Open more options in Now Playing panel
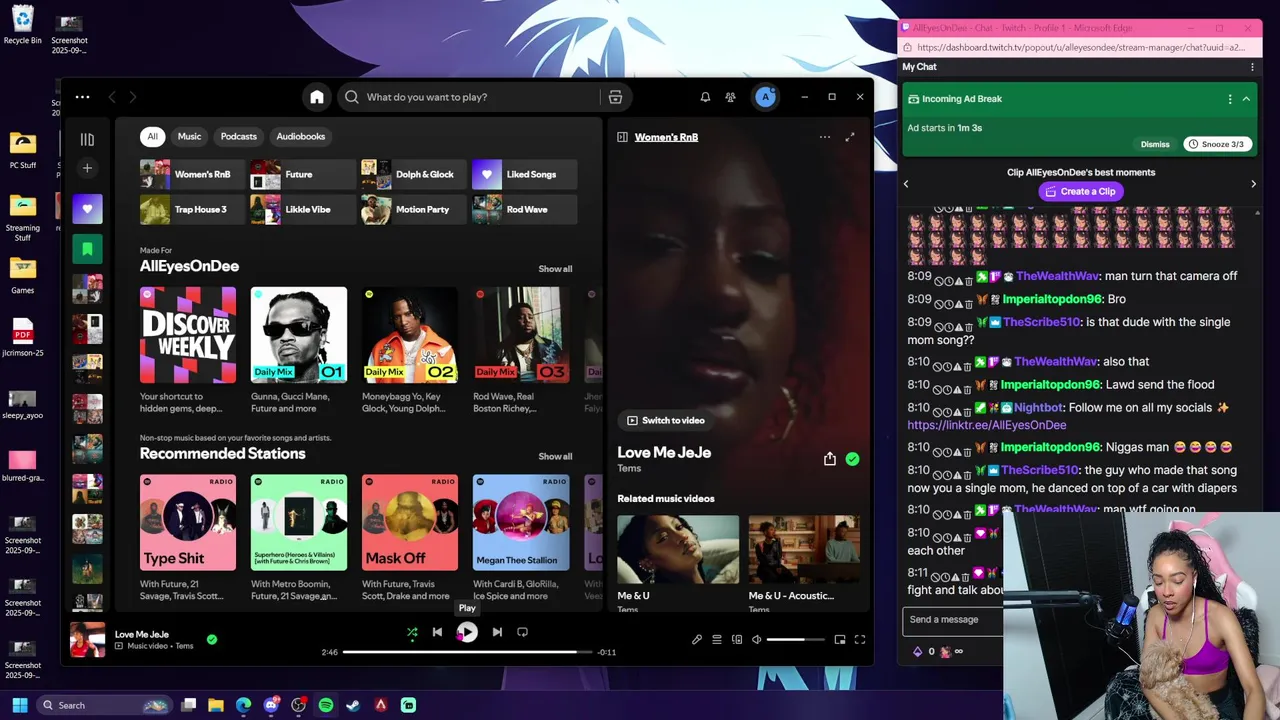1280x720 pixels. click(x=825, y=137)
